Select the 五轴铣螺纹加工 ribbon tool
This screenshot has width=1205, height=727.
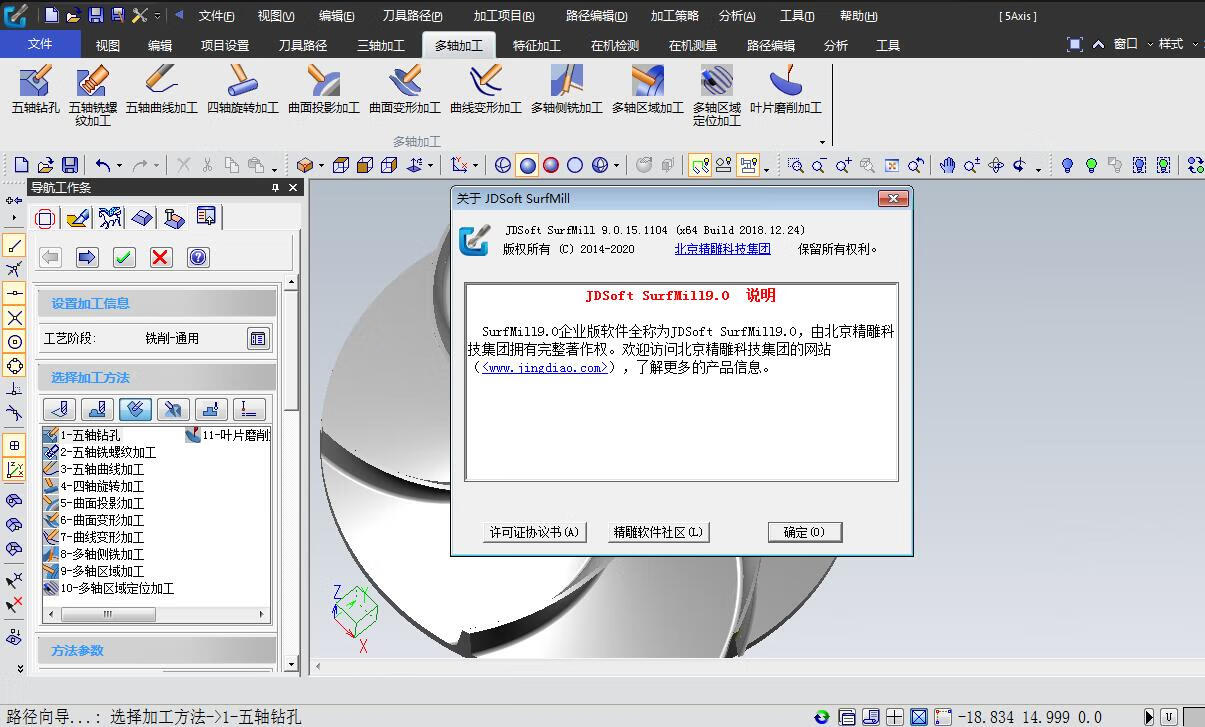[93, 96]
